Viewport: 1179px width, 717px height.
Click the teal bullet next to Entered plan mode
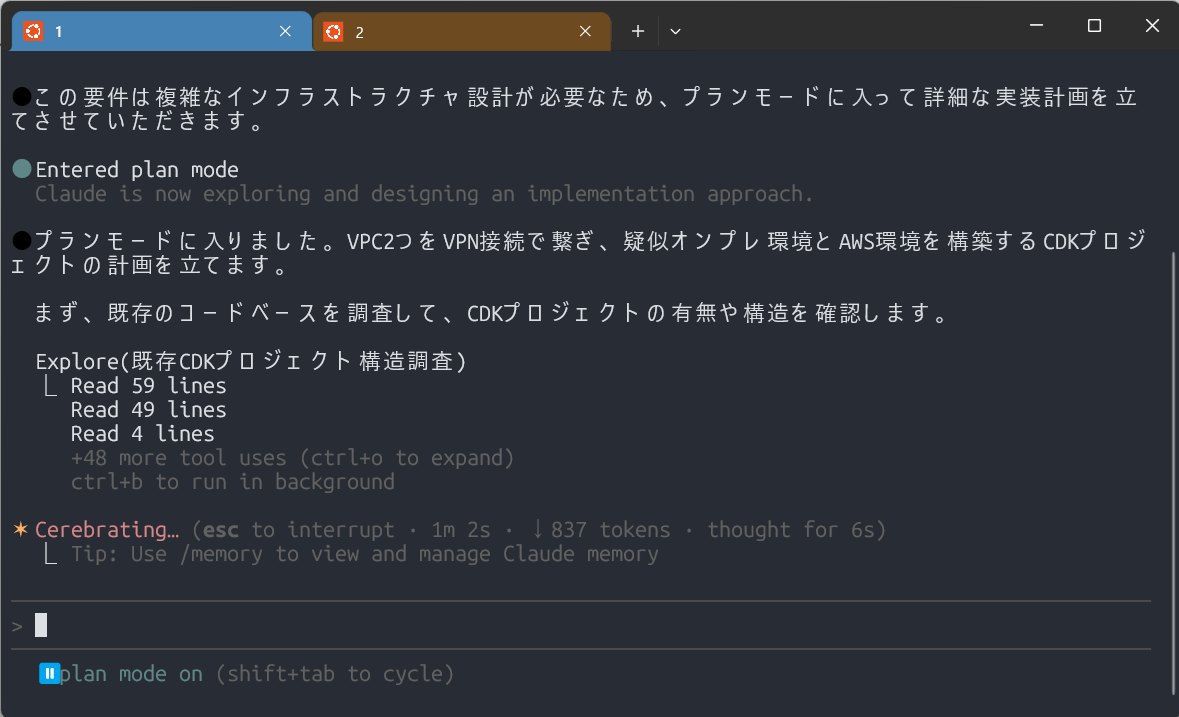[21, 170]
